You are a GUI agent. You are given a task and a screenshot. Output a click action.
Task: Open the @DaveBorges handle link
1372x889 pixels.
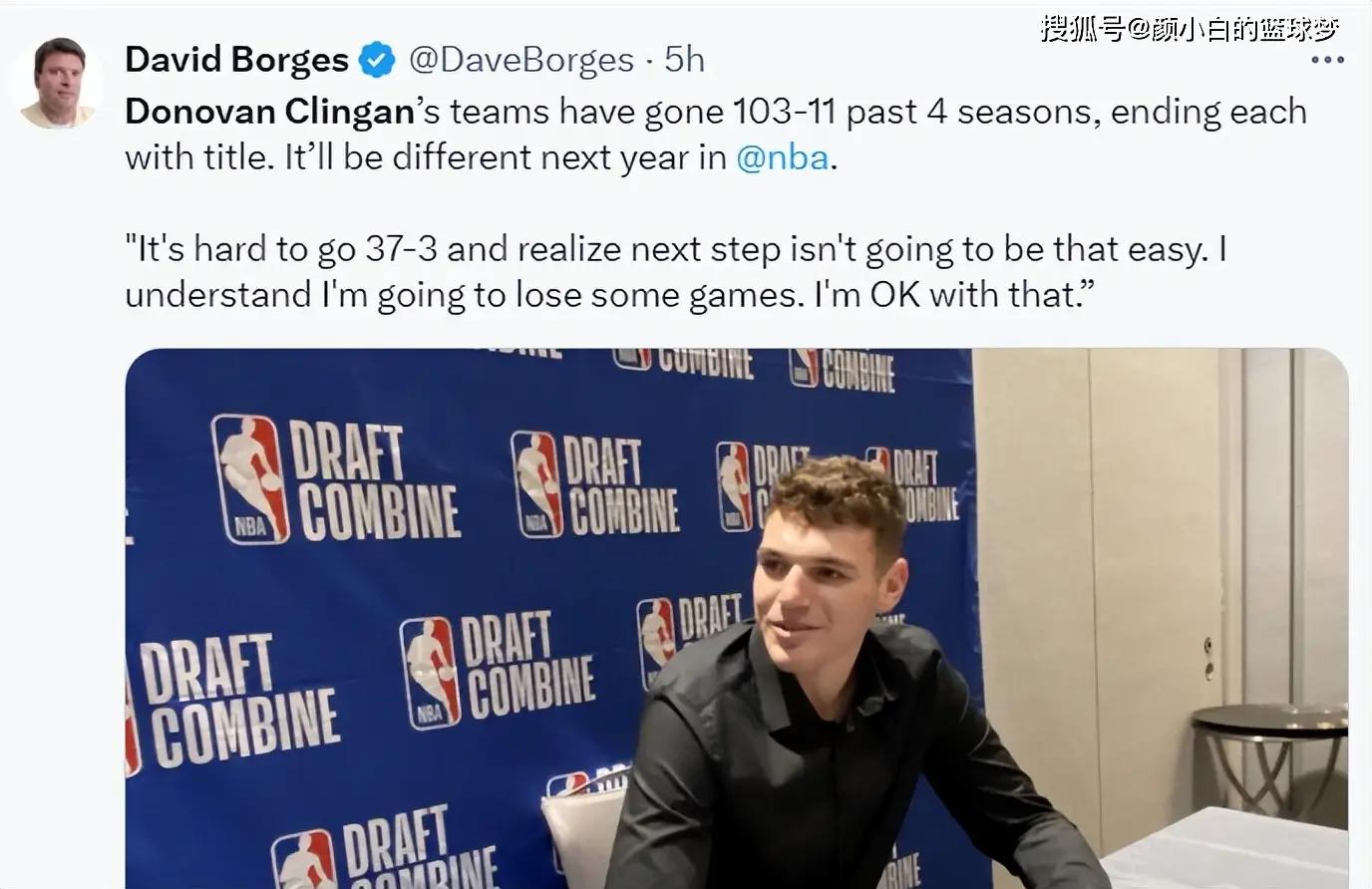[x=521, y=60]
